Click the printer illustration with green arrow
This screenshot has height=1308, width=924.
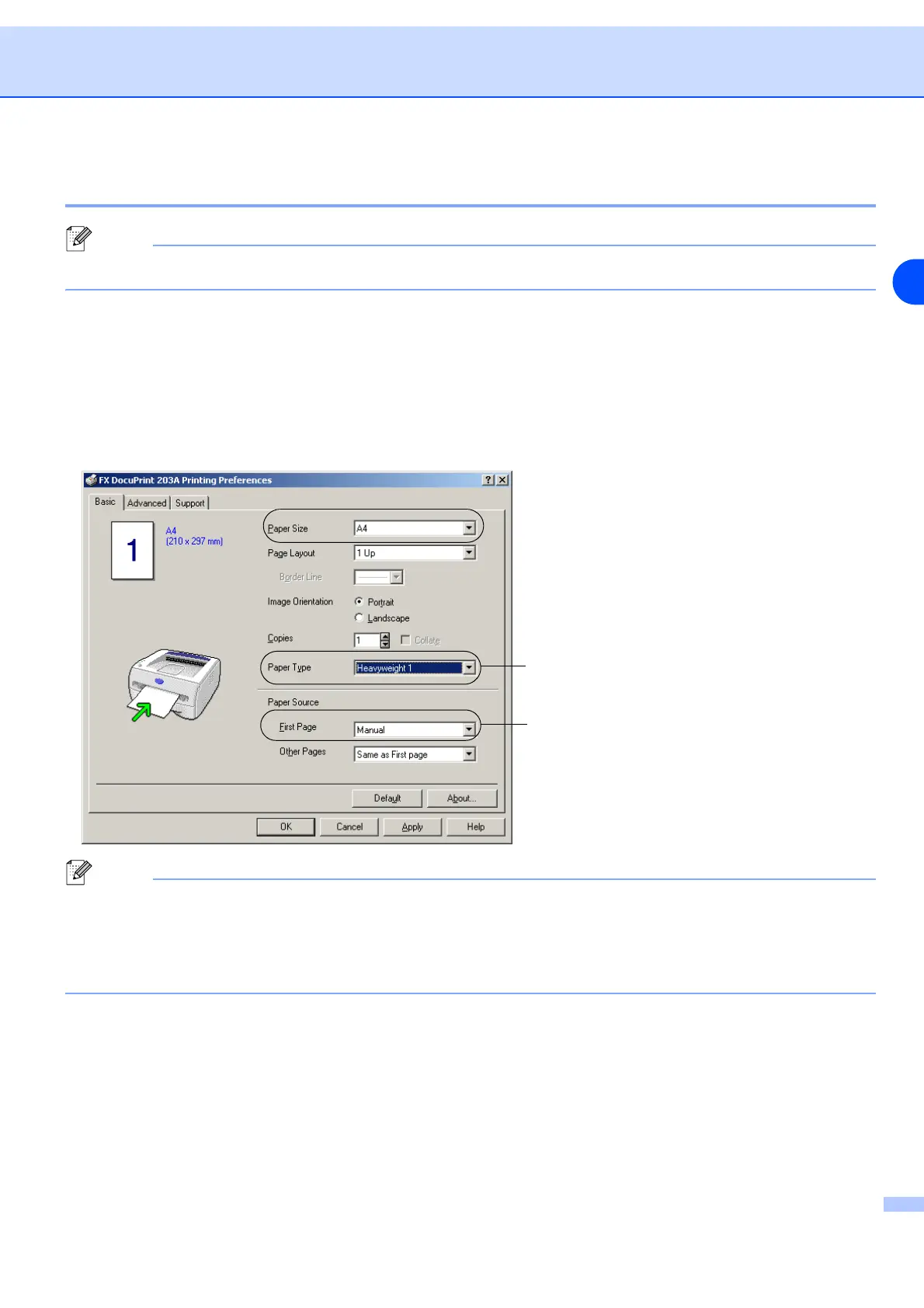(x=174, y=685)
